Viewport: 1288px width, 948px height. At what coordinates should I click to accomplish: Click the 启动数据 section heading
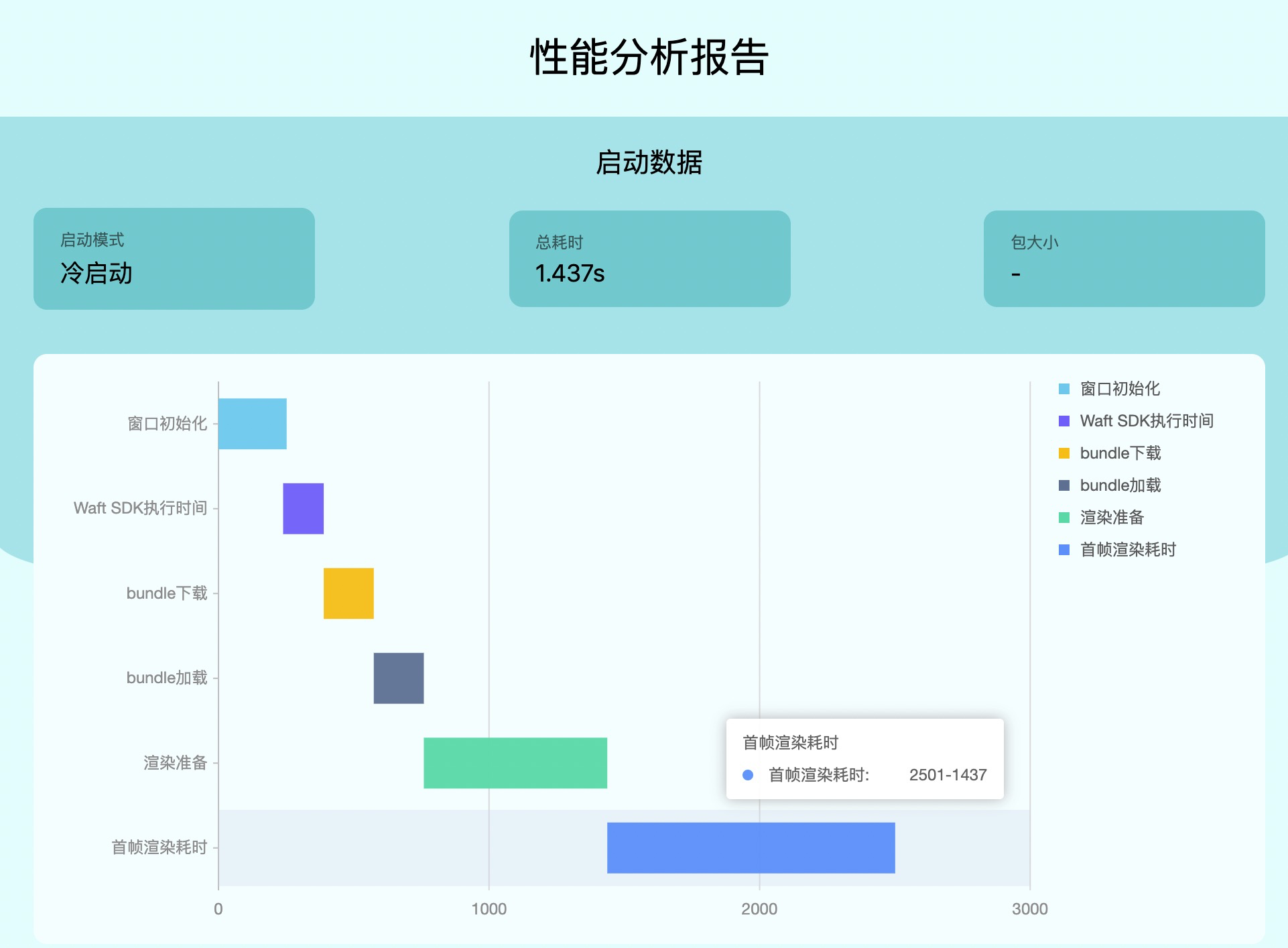click(x=649, y=163)
